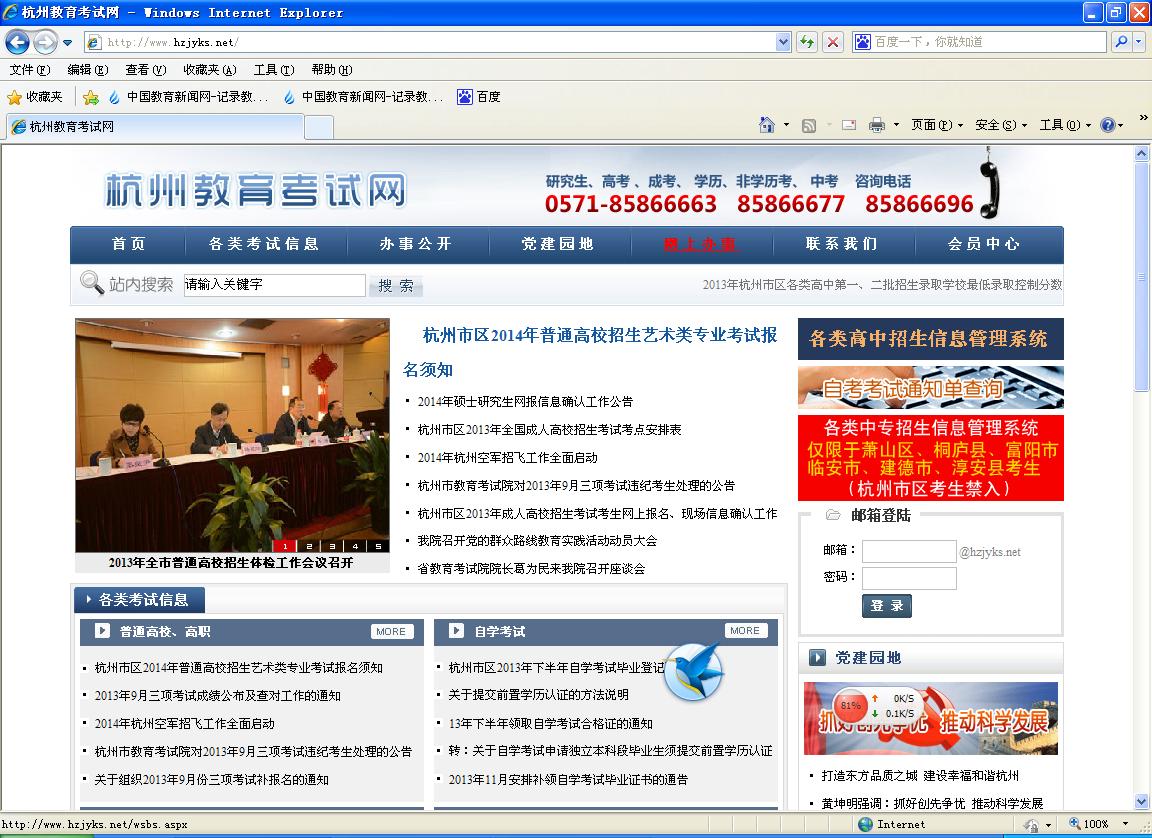This screenshot has height=838, width=1152.
Task: Click the Baidu search magnifier icon
Action: 1121,42
